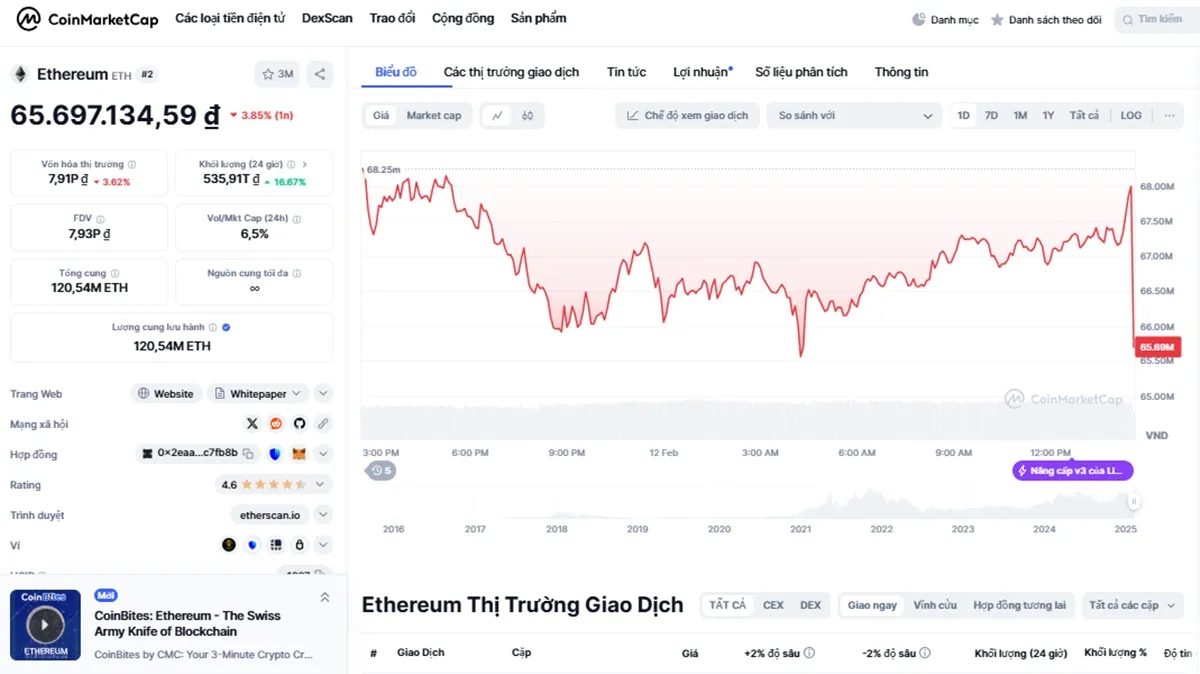Select the 1Y timeframe on the chart
The width and height of the screenshot is (1200, 674).
coord(1048,115)
